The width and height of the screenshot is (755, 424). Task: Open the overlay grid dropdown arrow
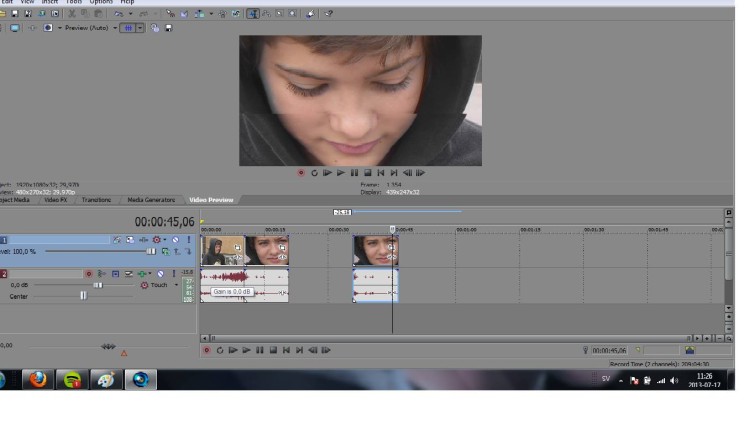point(141,28)
